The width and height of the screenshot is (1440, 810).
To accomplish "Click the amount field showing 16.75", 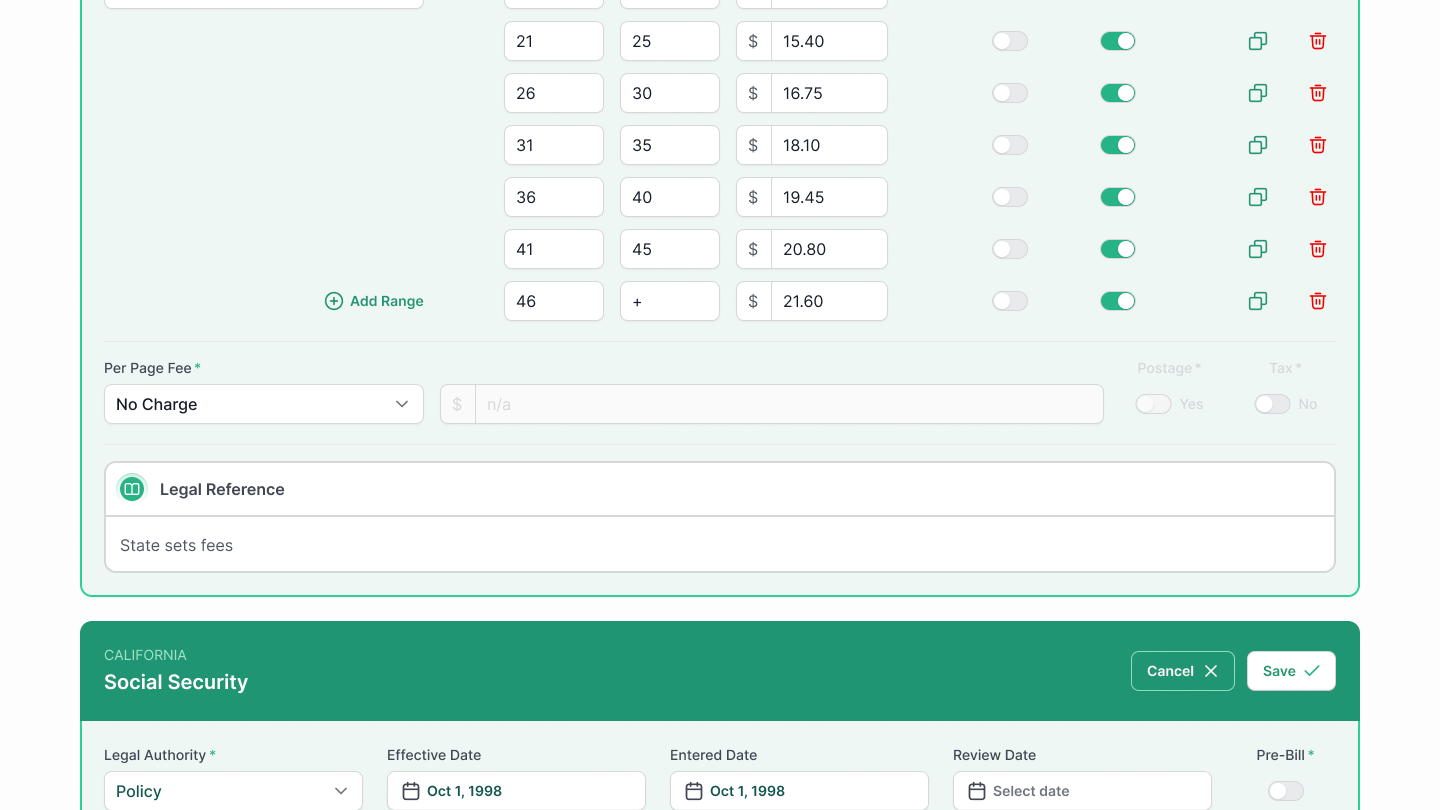I will (x=829, y=93).
